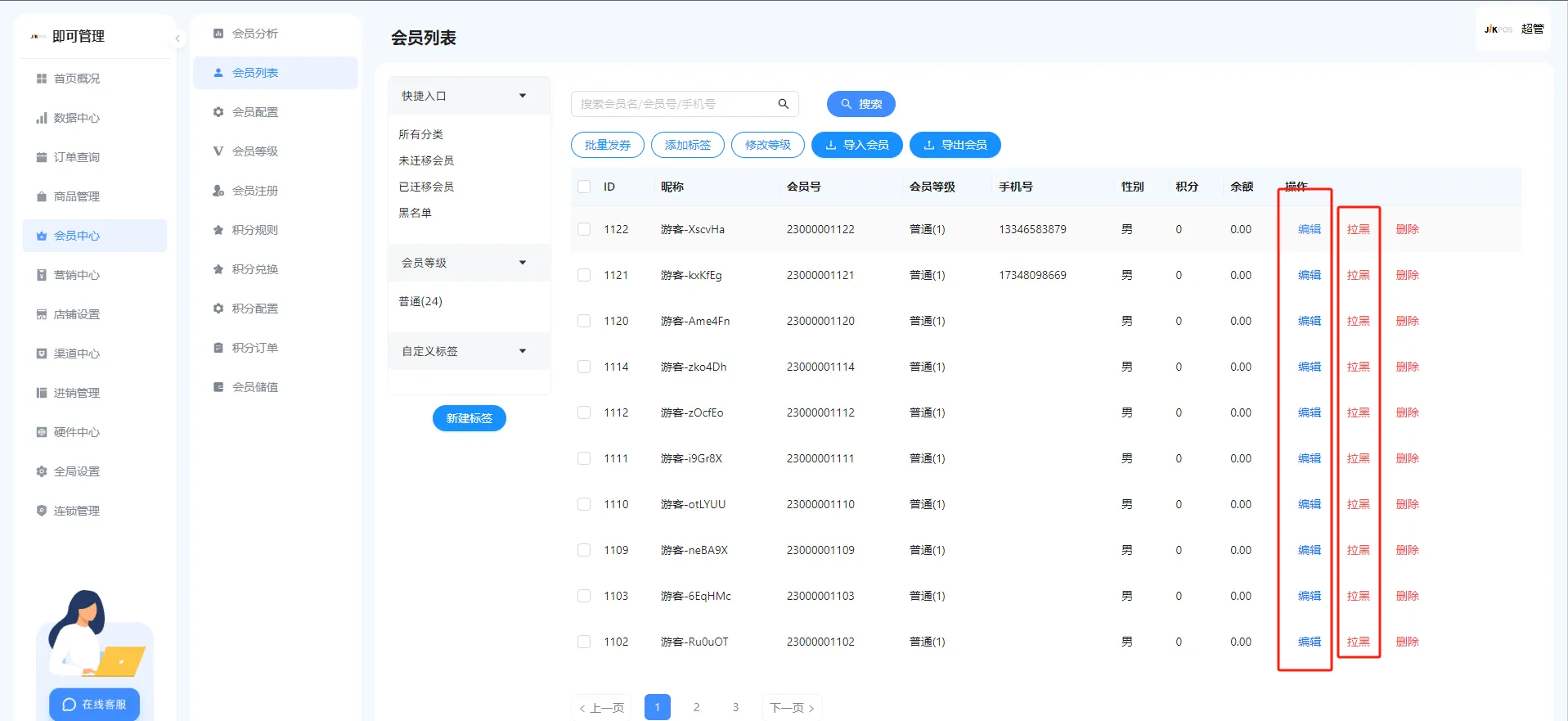Click the member level V icon

point(218,151)
